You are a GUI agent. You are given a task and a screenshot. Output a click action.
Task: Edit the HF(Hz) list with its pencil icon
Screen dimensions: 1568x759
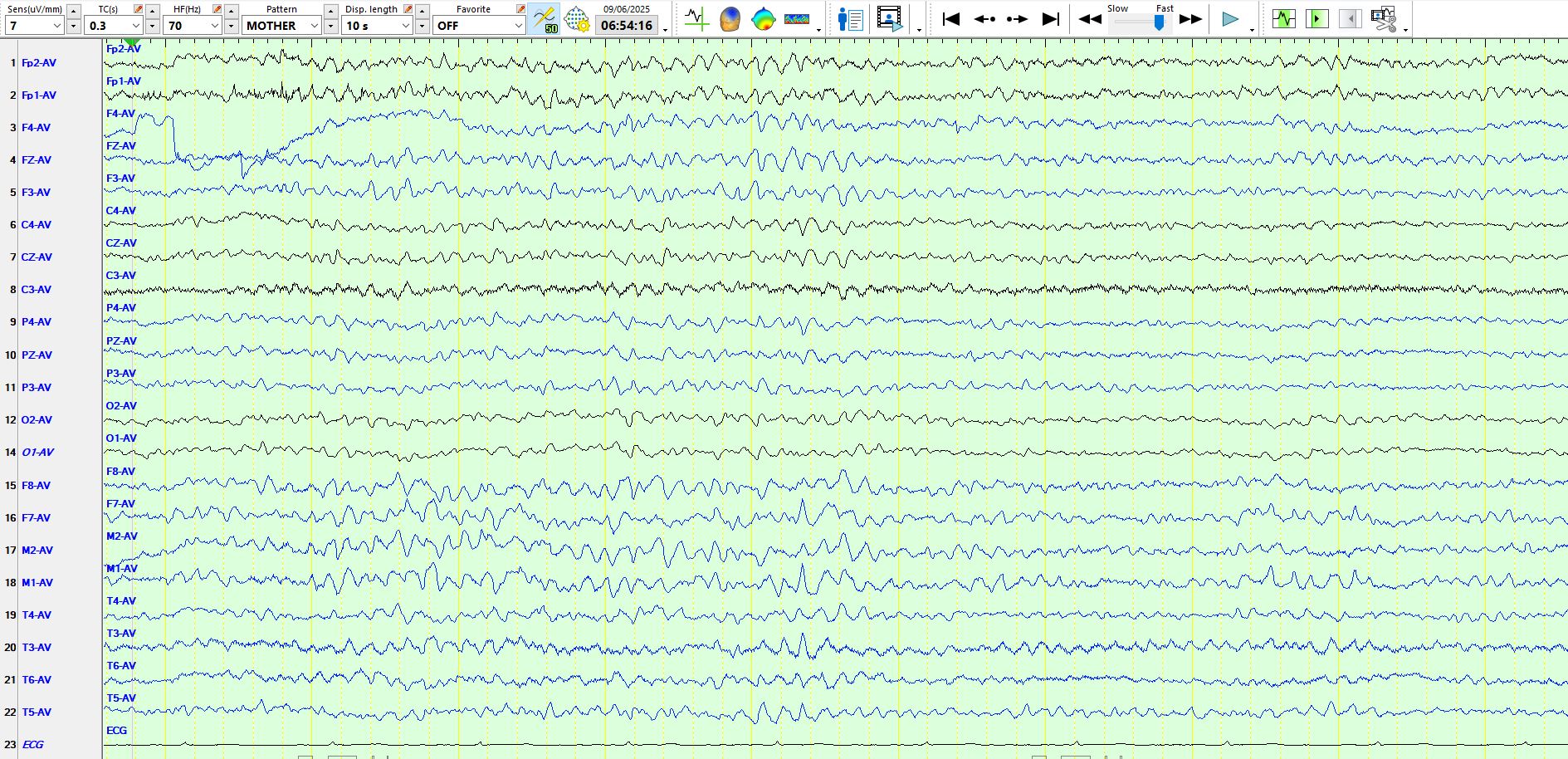[217, 9]
